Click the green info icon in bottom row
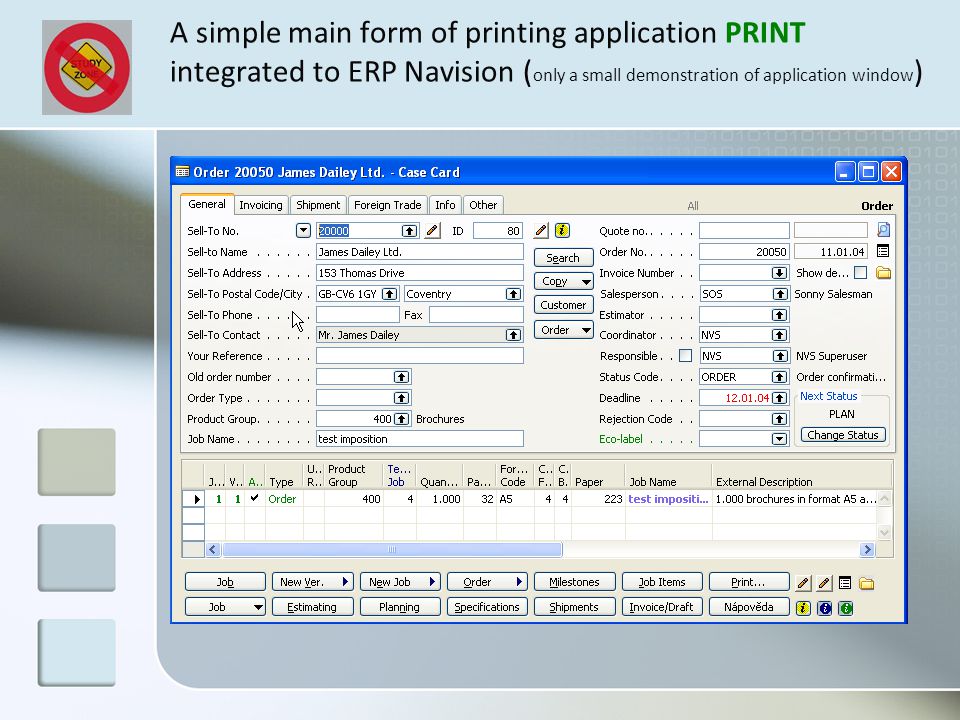This screenshot has width=960, height=720. 846,608
